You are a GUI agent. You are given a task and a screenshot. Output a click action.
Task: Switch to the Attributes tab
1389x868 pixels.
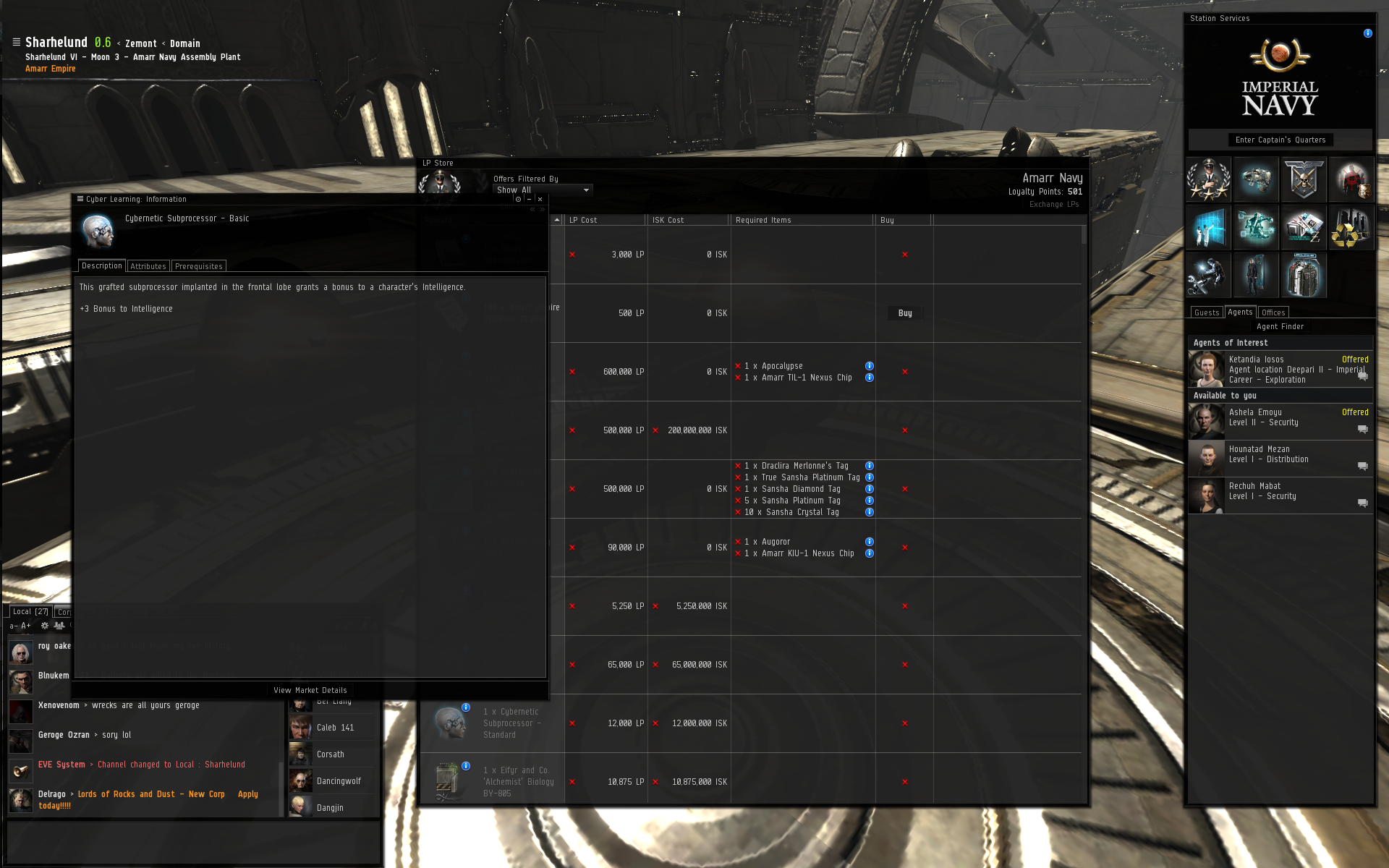148,266
